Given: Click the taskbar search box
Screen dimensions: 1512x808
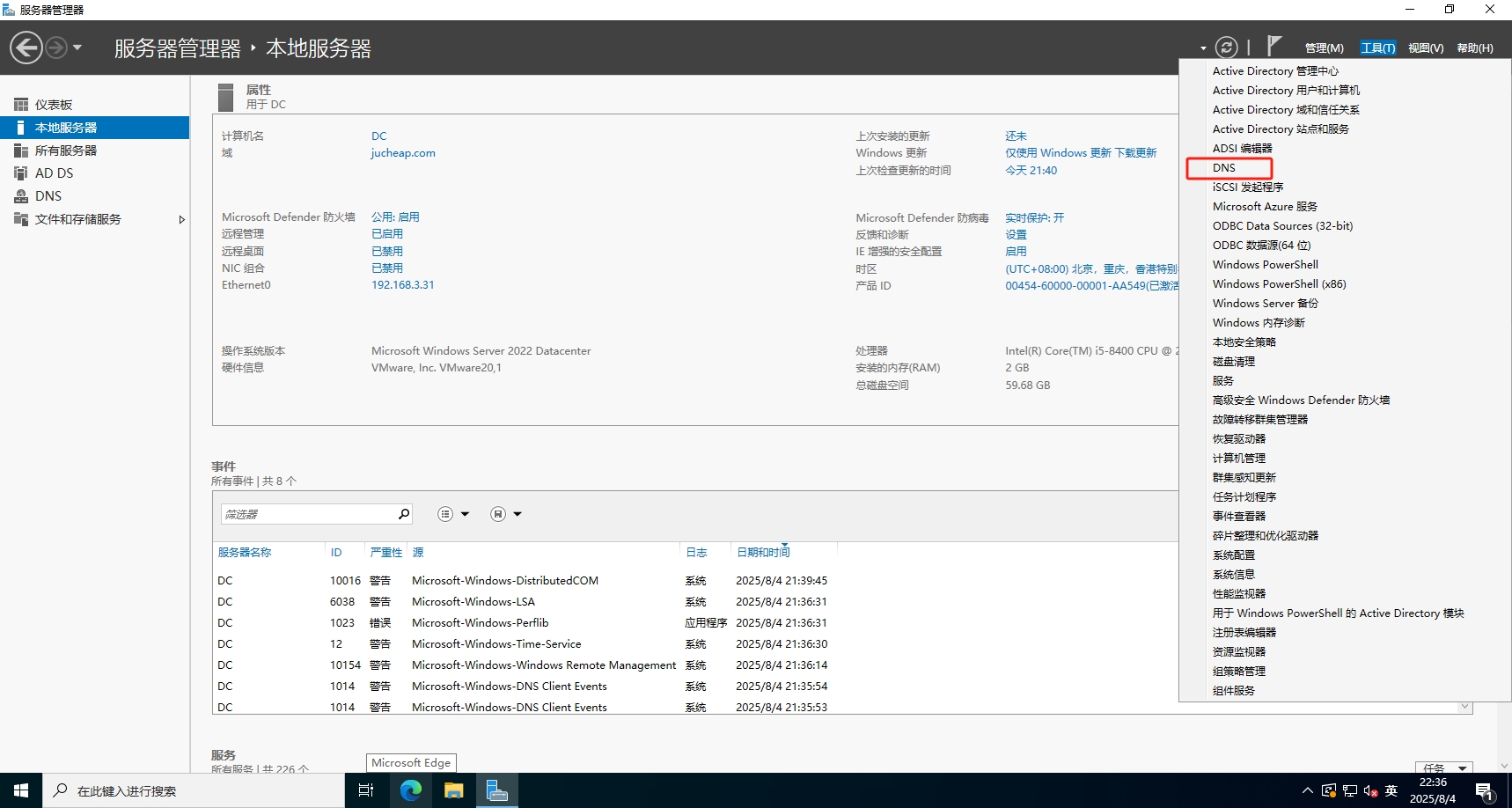Looking at the screenshot, I should (x=194, y=790).
